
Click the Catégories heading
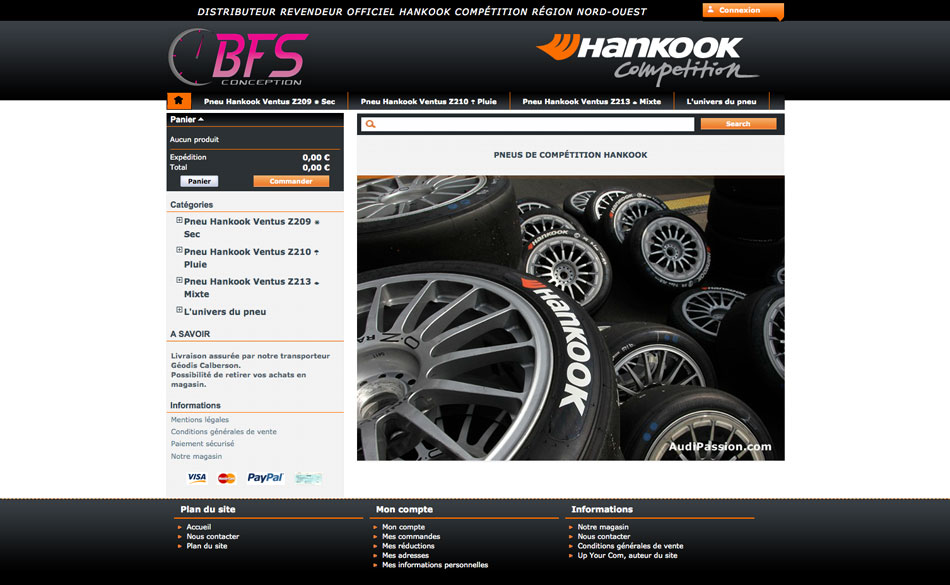tap(191, 205)
